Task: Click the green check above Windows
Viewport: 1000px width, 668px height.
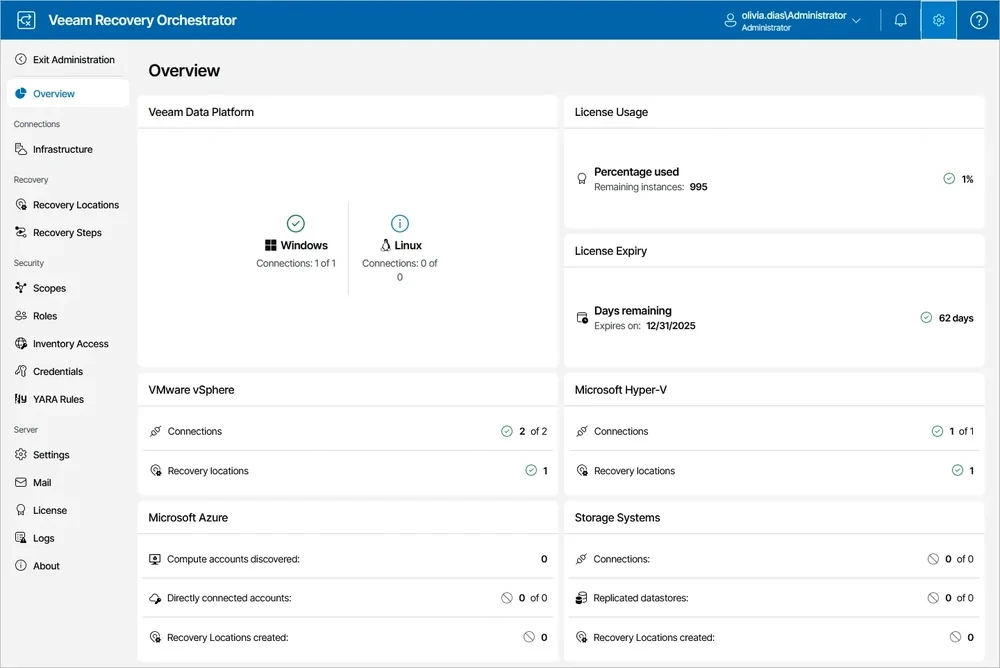Action: pos(295,223)
